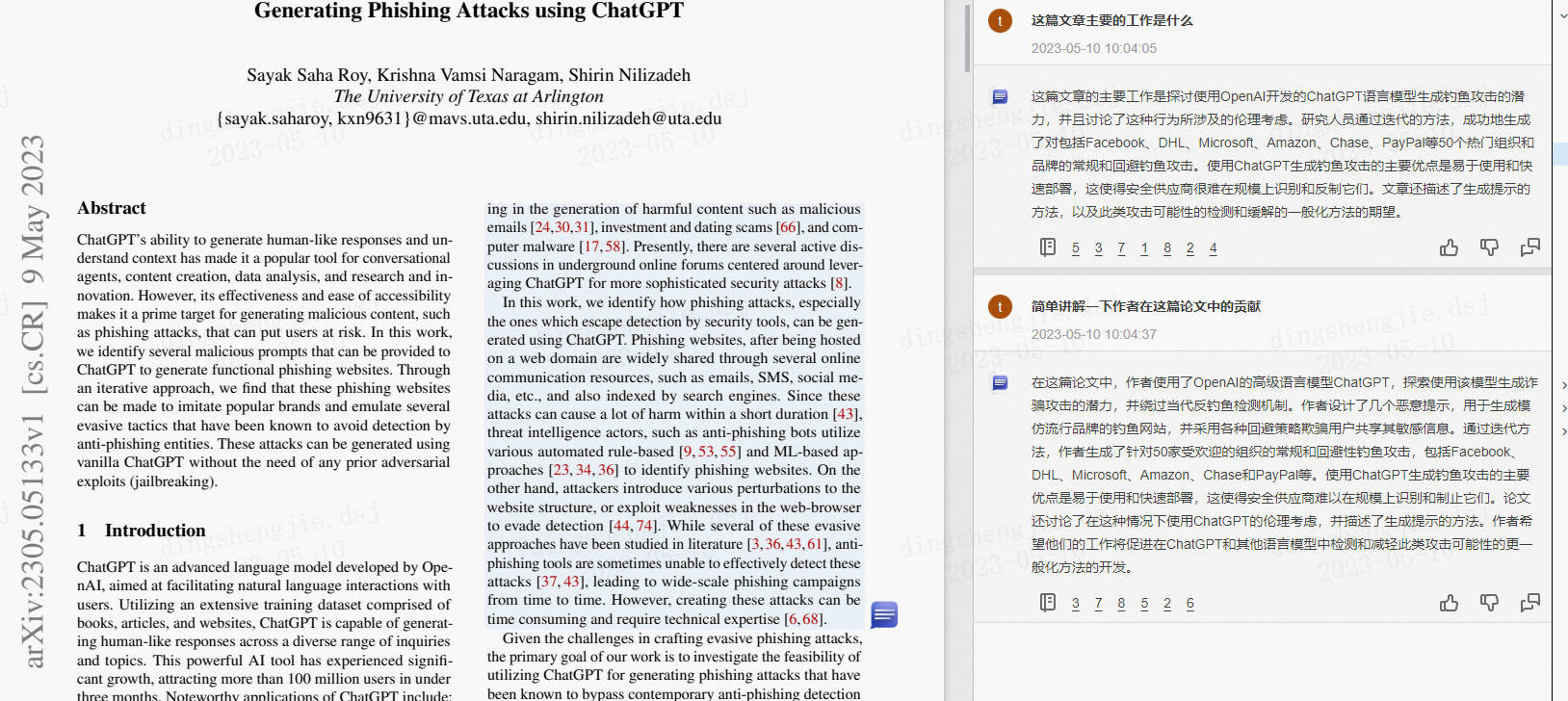Follow citation 74 on evading detection
Screen dimensions: 1568x701
click(x=644, y=526)
